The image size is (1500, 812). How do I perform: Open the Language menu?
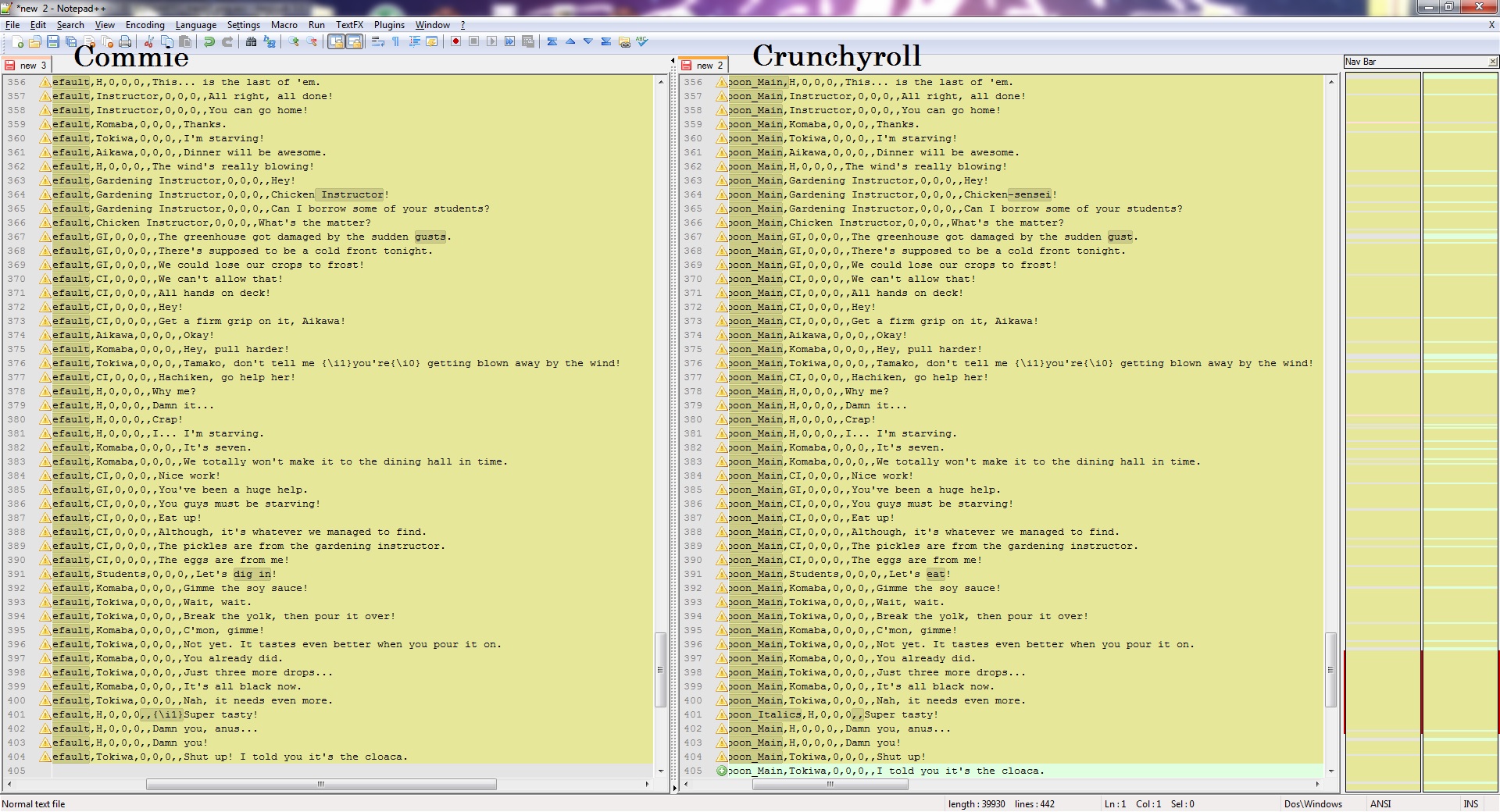click(196, 25)
